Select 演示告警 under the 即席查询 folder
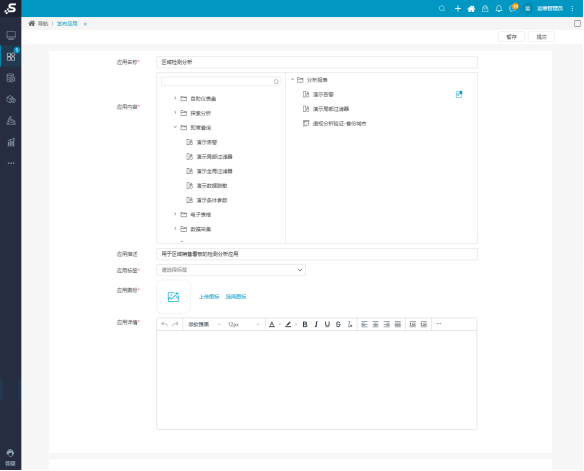 (x=207, y=142)
